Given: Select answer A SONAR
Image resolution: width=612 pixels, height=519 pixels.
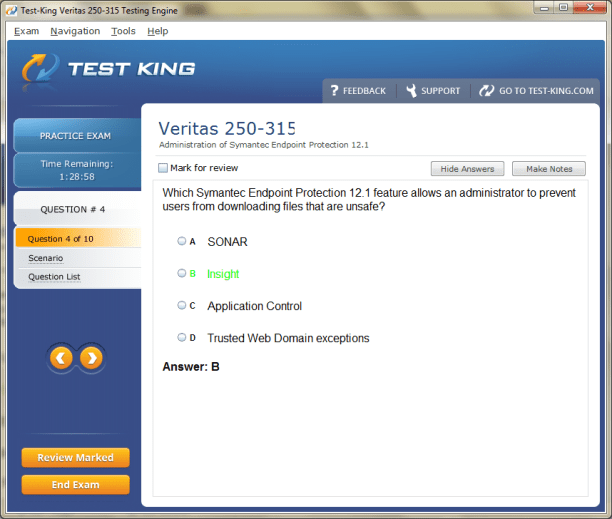Looking at the screenshot, I should [181, 241].
